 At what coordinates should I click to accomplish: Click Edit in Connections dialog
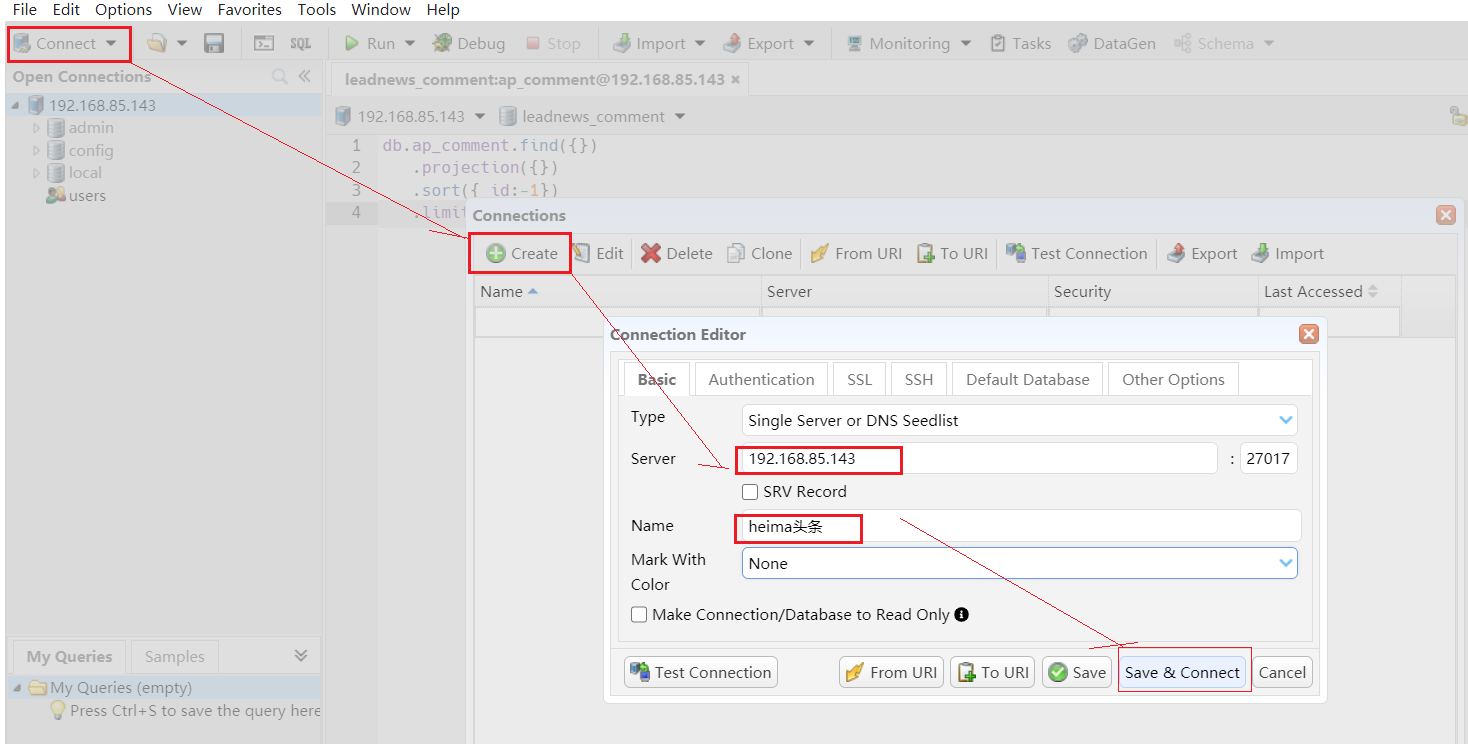598,254
